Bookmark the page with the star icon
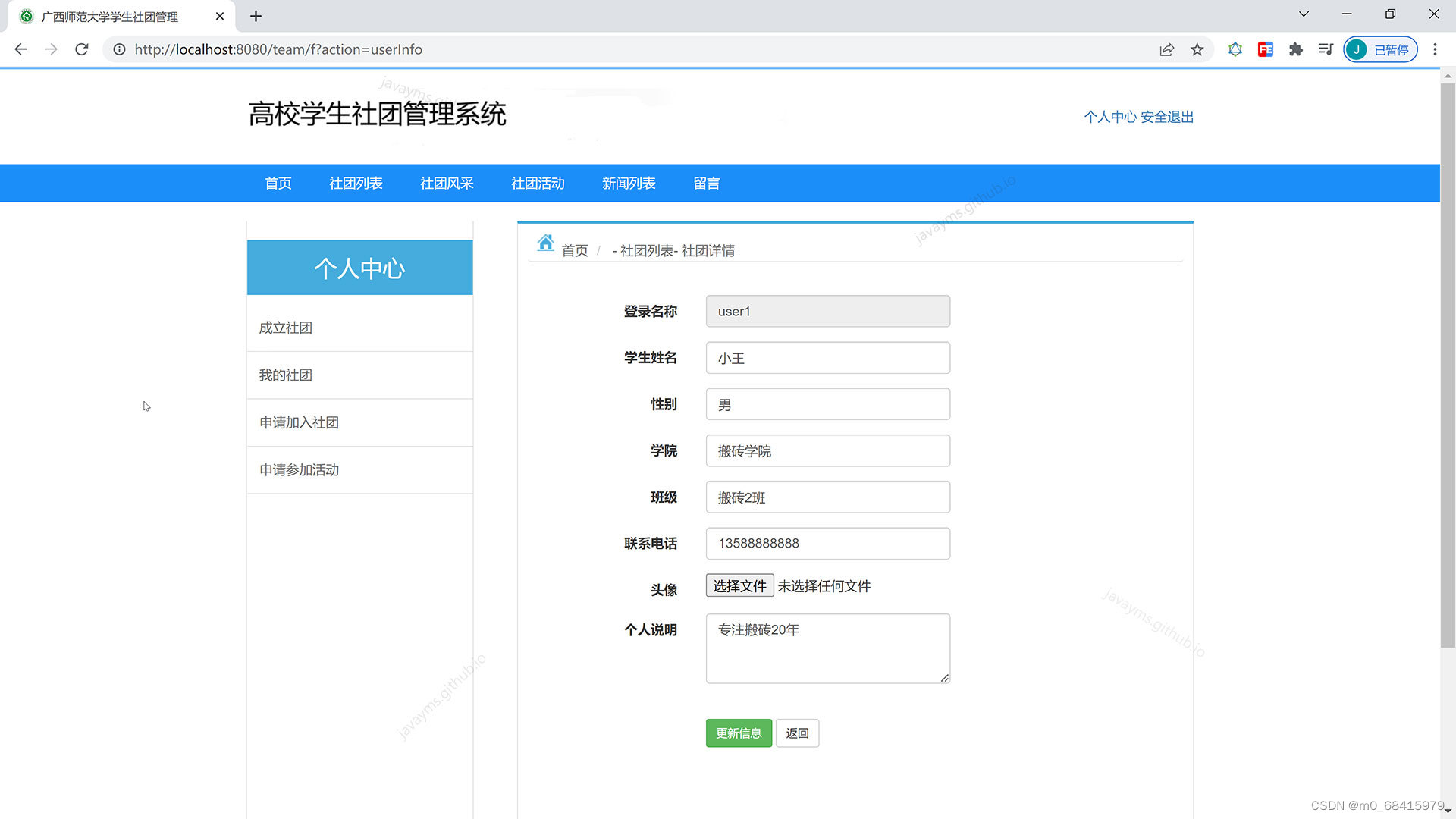 [1197, 49]
